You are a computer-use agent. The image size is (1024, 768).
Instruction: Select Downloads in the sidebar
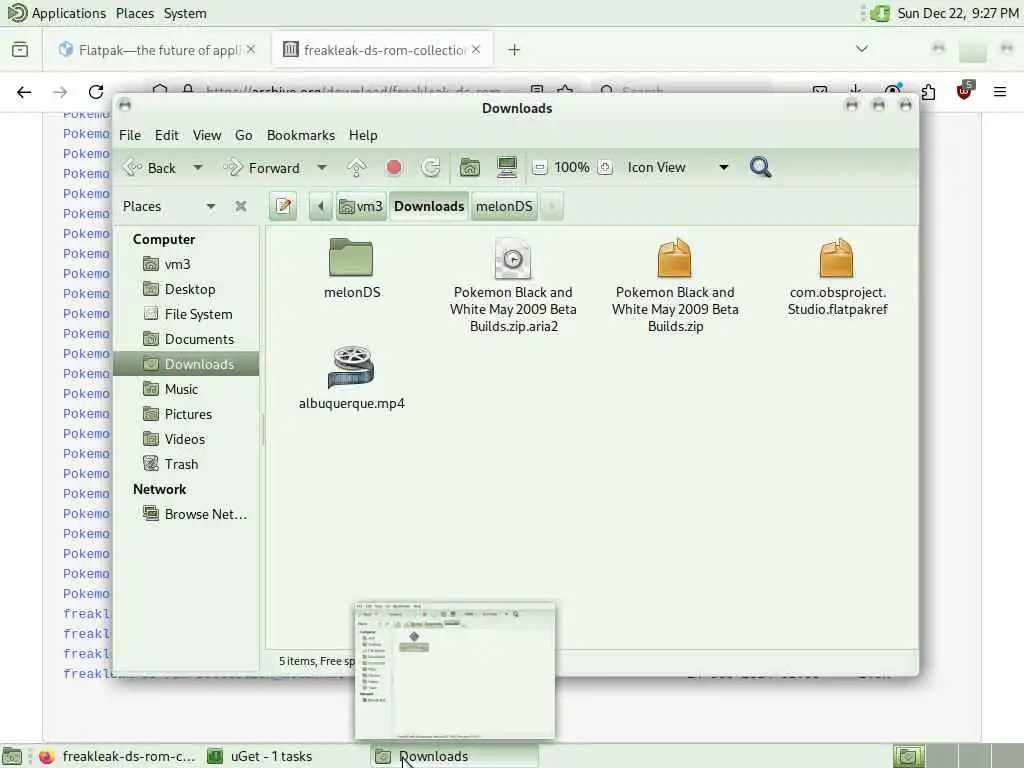[187, 364]
